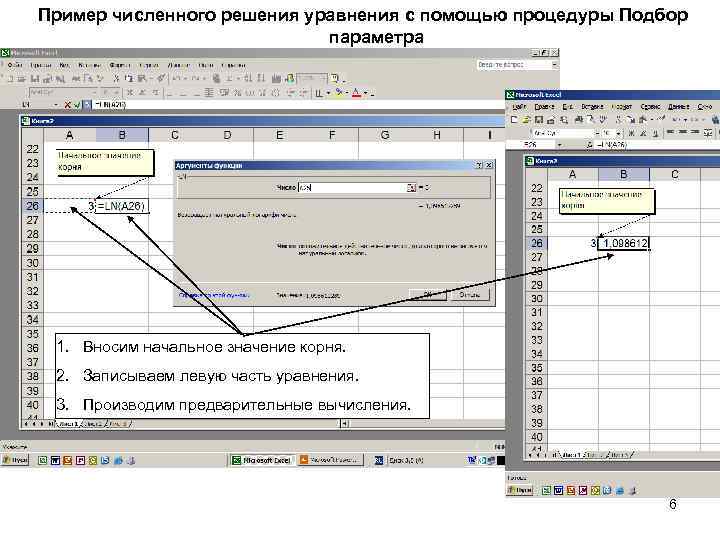
Task: Switch to Лист1 sheet tab in right Excel
Action: [x=571, y=455]
